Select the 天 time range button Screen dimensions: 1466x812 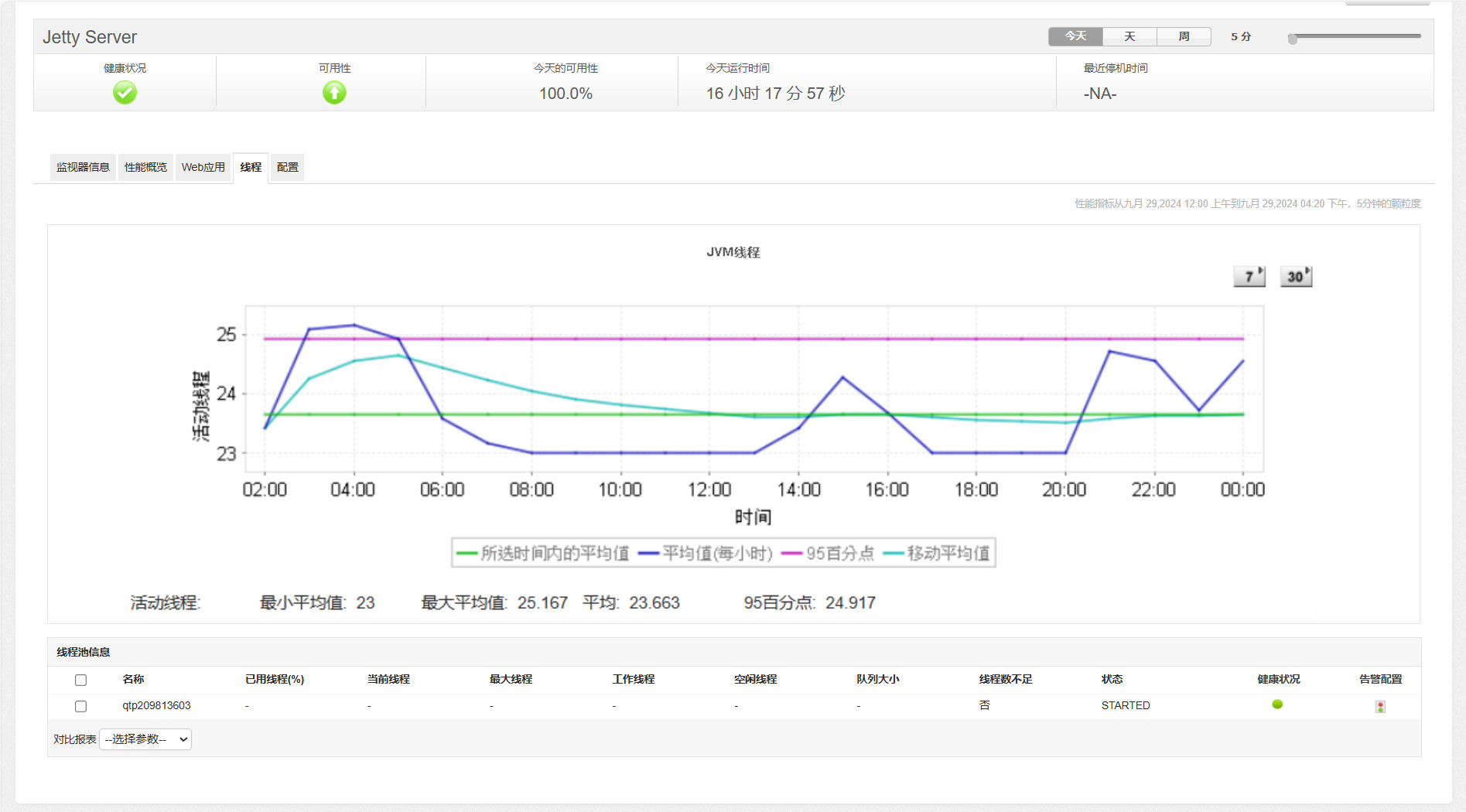[1129, 36]
